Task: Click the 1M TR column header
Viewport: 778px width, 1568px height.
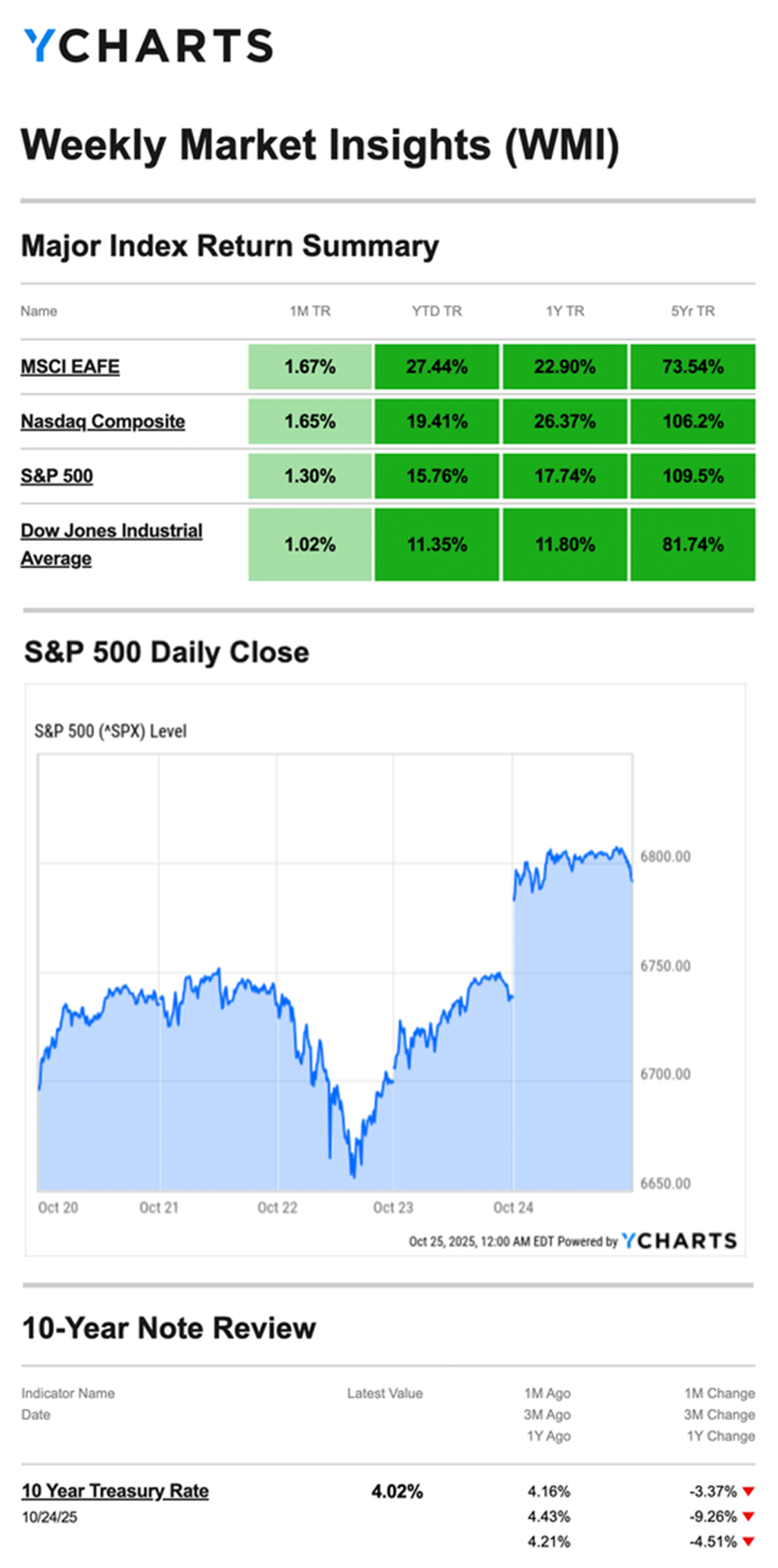Action: (x=310, y=311)
